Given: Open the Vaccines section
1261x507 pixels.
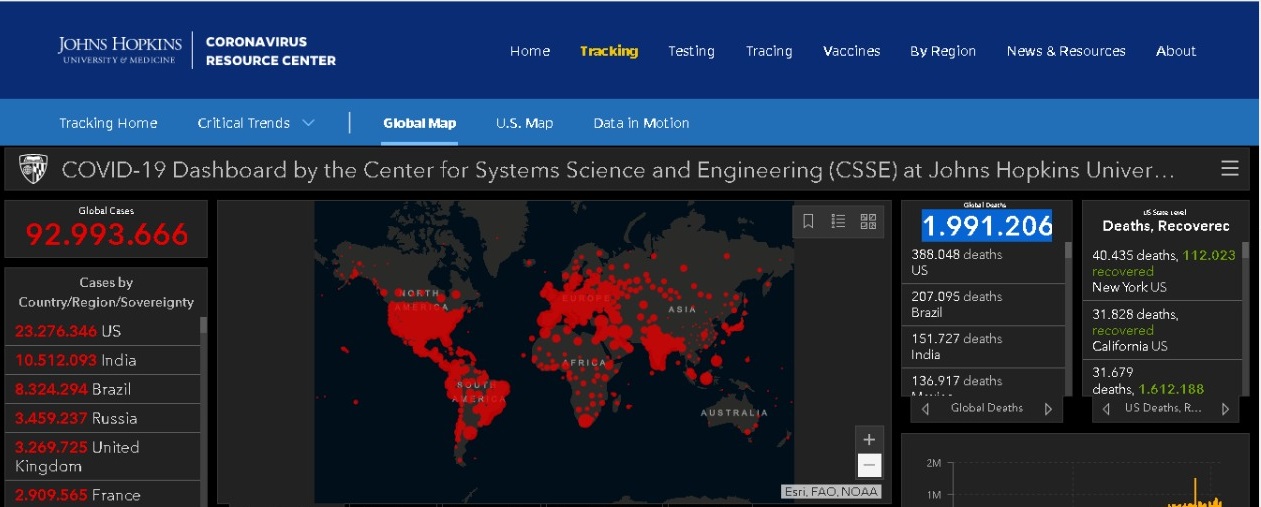Looking at the screenshot, I should (x=852, y=51).
